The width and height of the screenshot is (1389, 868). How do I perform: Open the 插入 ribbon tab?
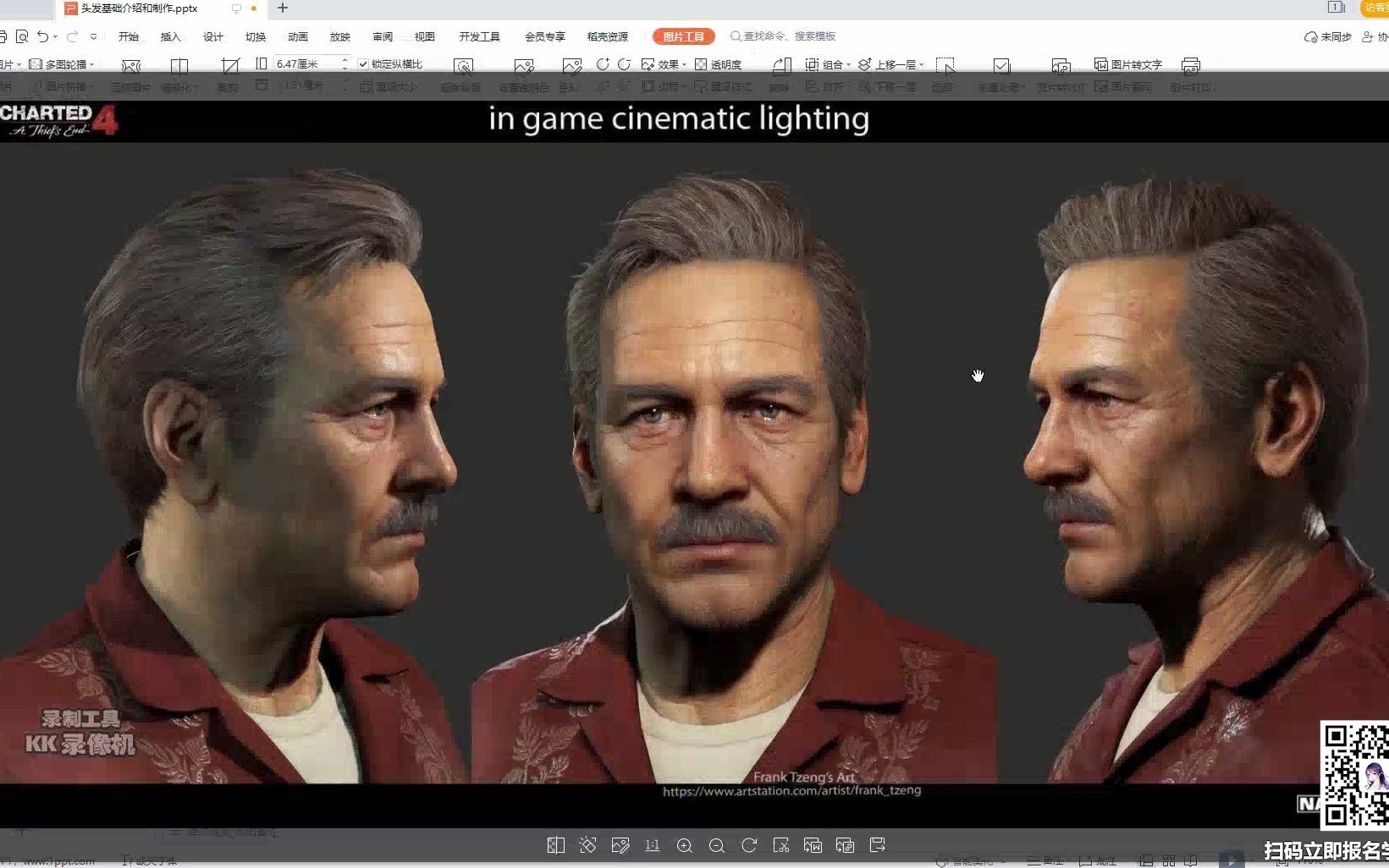pyautogui.click(x=171, y=36)
